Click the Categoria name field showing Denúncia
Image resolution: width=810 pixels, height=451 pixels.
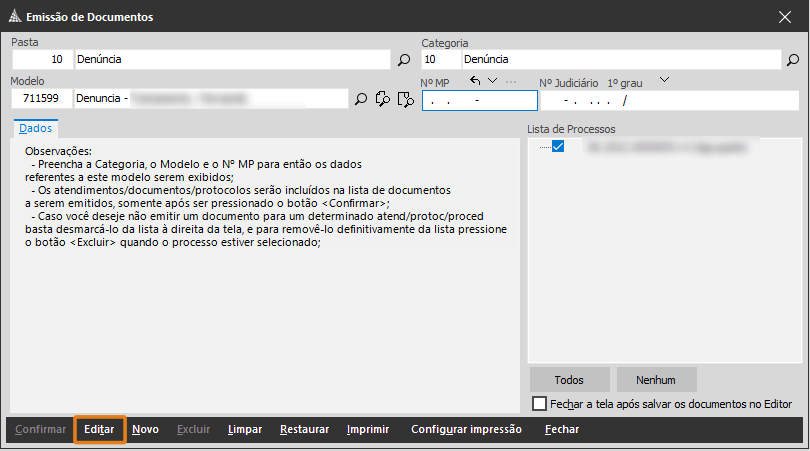coord(621,59)
